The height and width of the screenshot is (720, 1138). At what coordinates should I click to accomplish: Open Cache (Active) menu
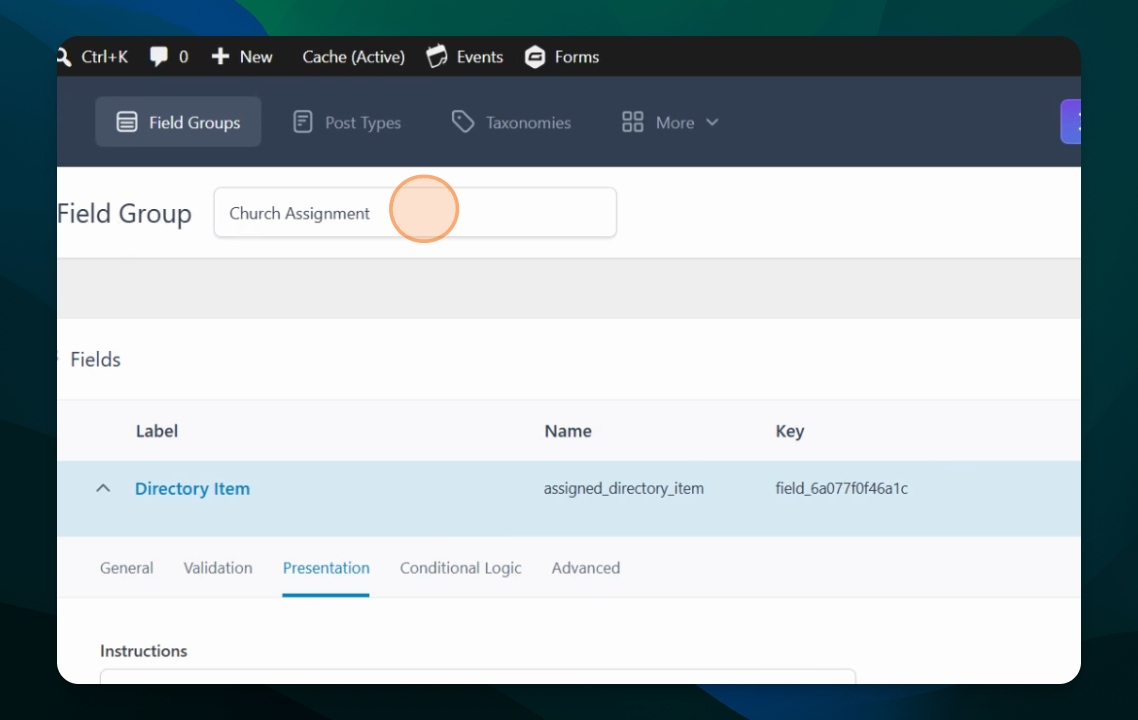click(353, 57)
